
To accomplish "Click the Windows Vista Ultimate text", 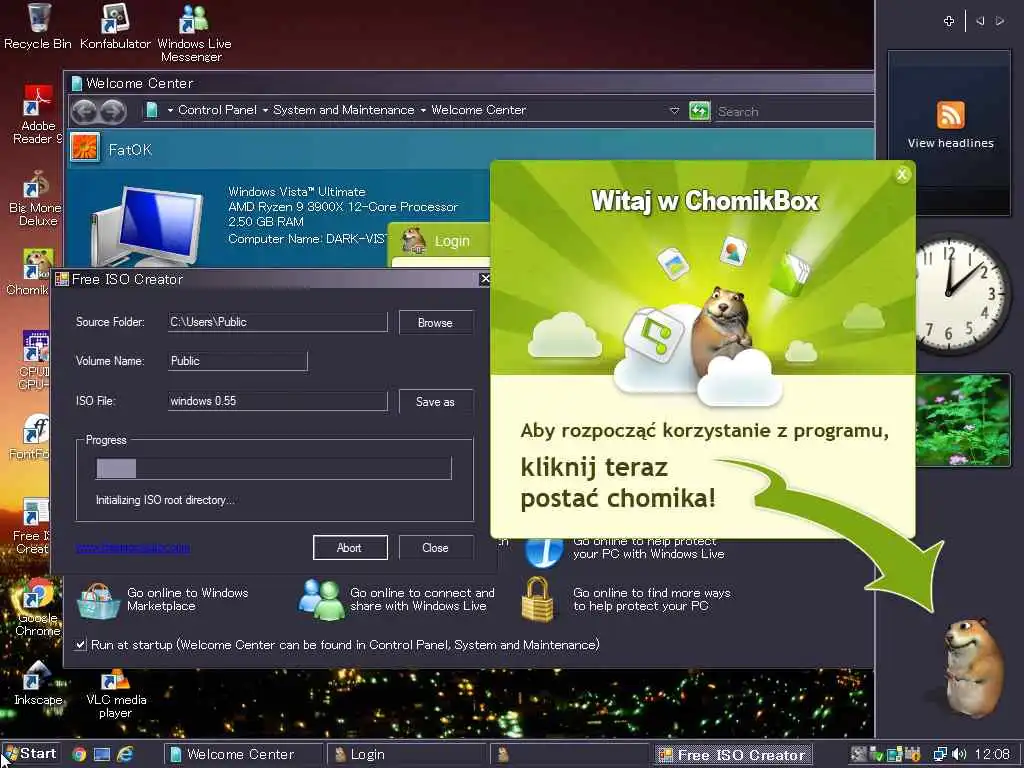I will point(296,191).
